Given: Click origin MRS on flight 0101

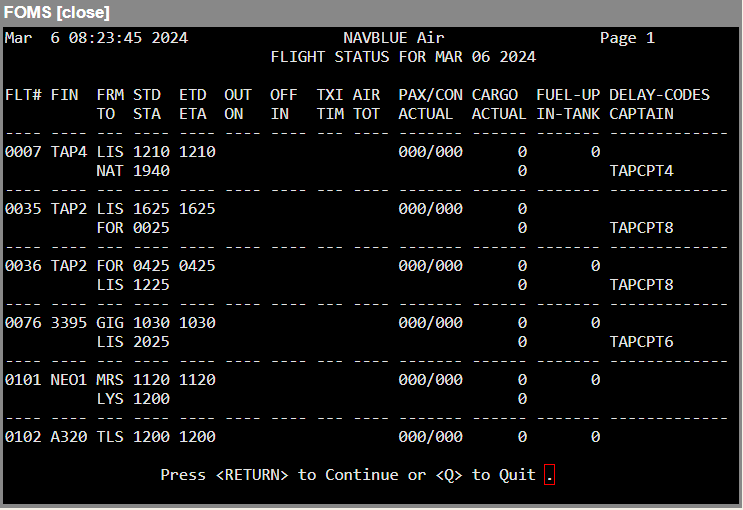Looking at the screenshot, I should tap(110, 380).
